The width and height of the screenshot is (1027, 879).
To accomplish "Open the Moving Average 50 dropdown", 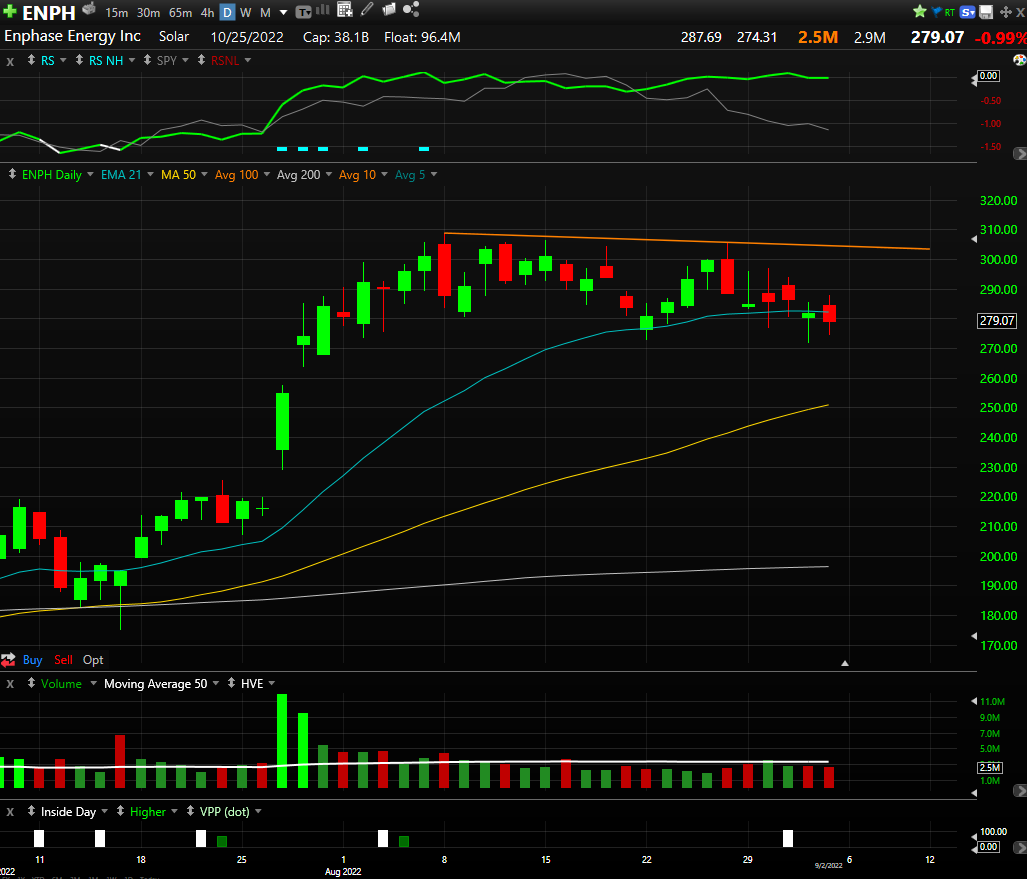I will click(215, 683).
